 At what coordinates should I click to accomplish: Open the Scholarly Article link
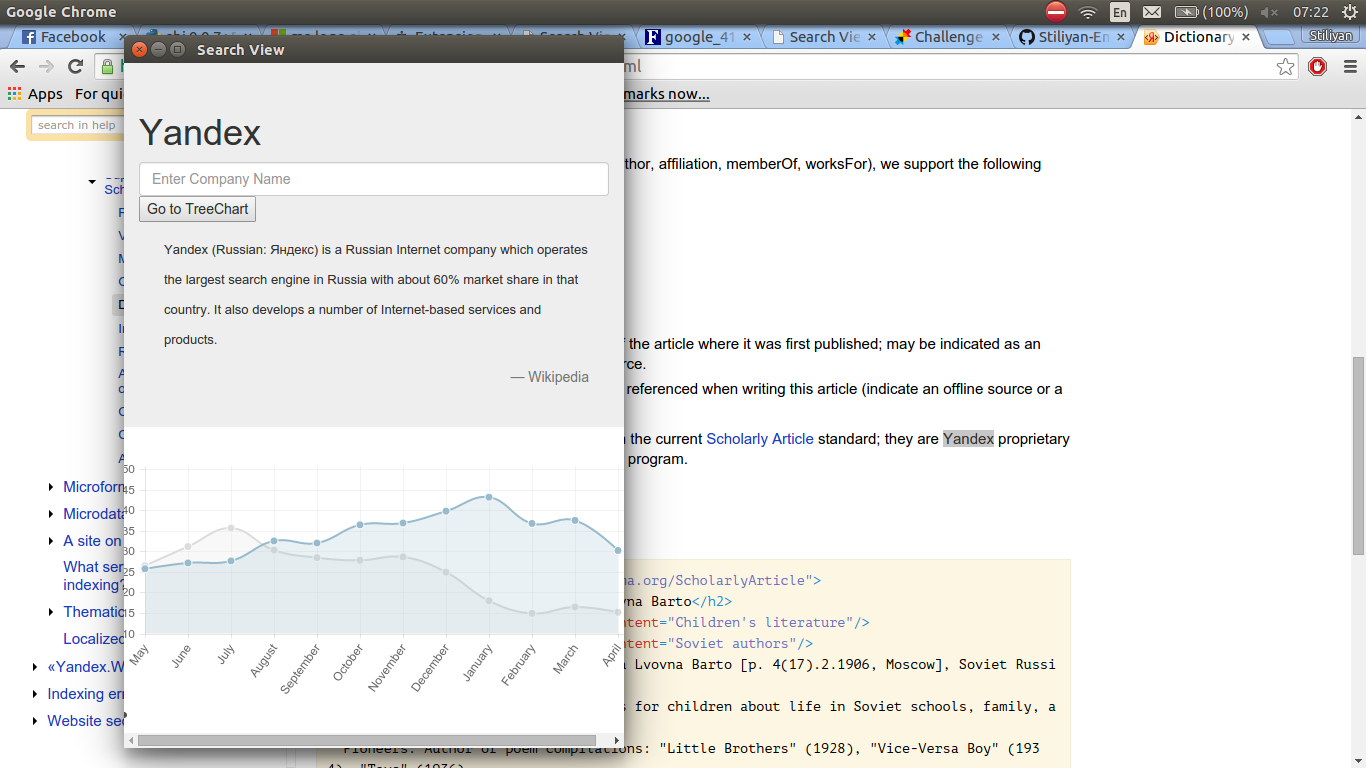(760, 439)
